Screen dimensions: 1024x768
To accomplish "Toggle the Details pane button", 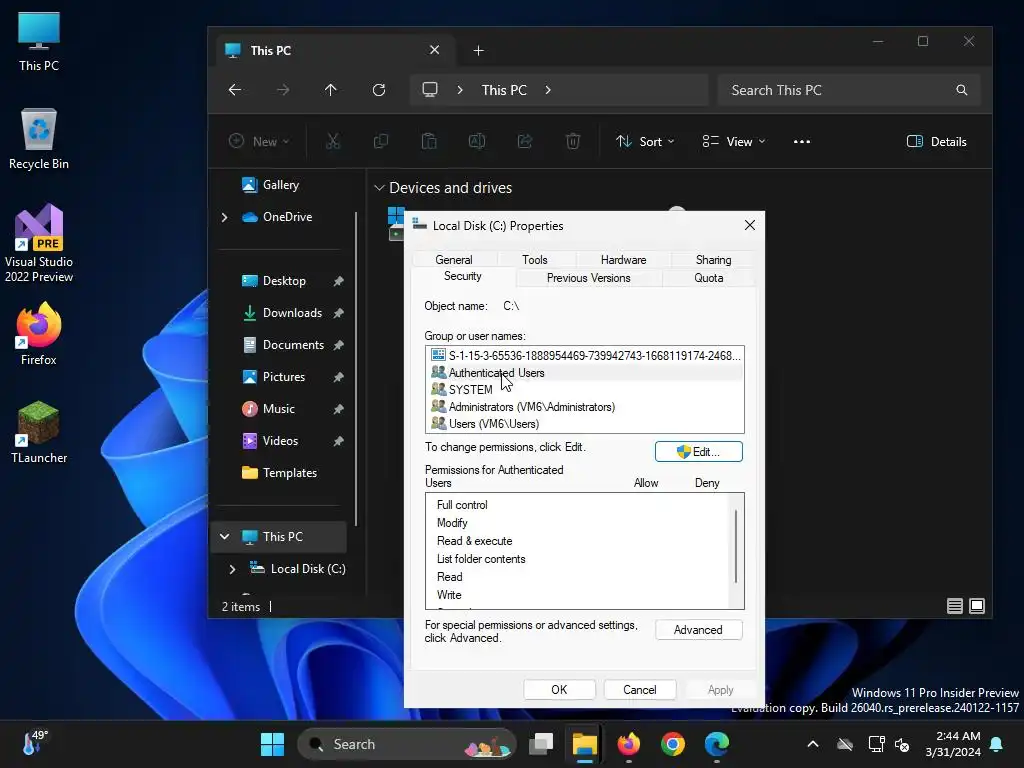I will click(x=937, y=142).
